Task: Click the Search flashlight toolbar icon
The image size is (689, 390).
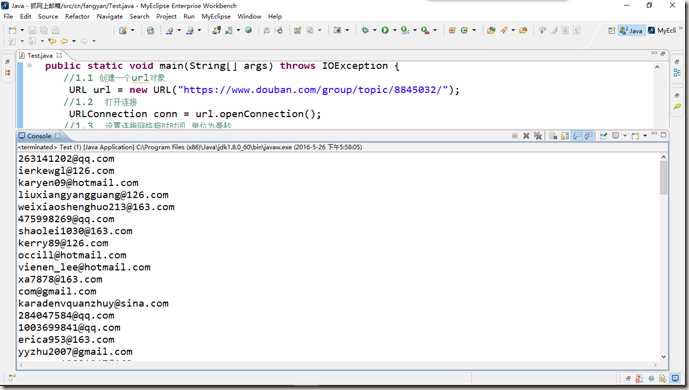Action: pyautogui.click(x=504, y=30)
